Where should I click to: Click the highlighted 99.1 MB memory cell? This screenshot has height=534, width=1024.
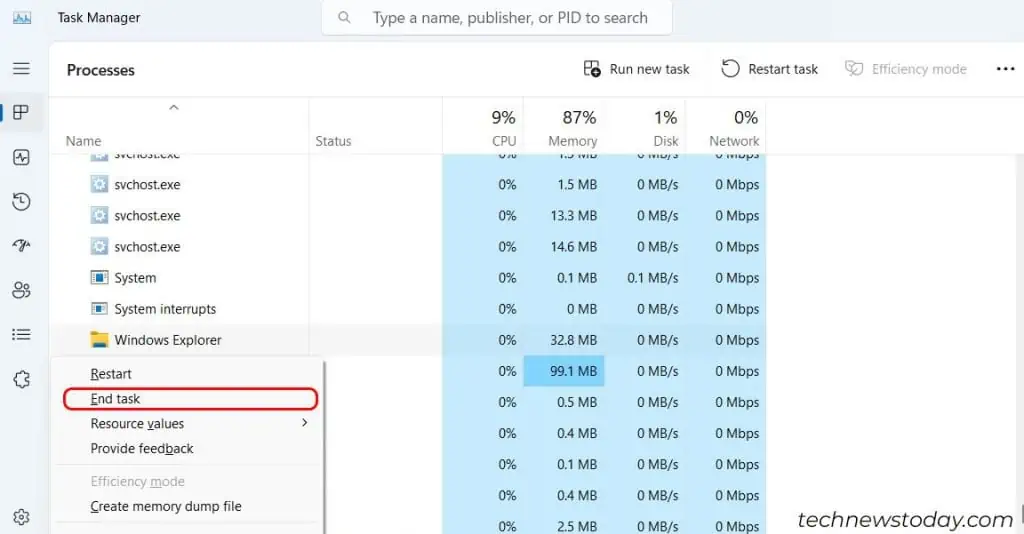pos(564,371)
